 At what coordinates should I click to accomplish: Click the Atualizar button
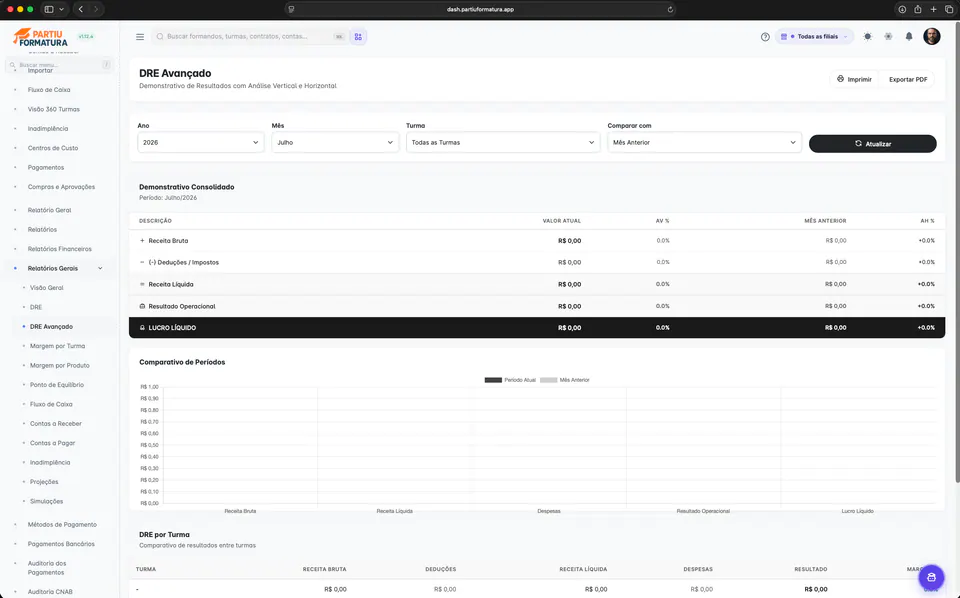pos(872,144)
